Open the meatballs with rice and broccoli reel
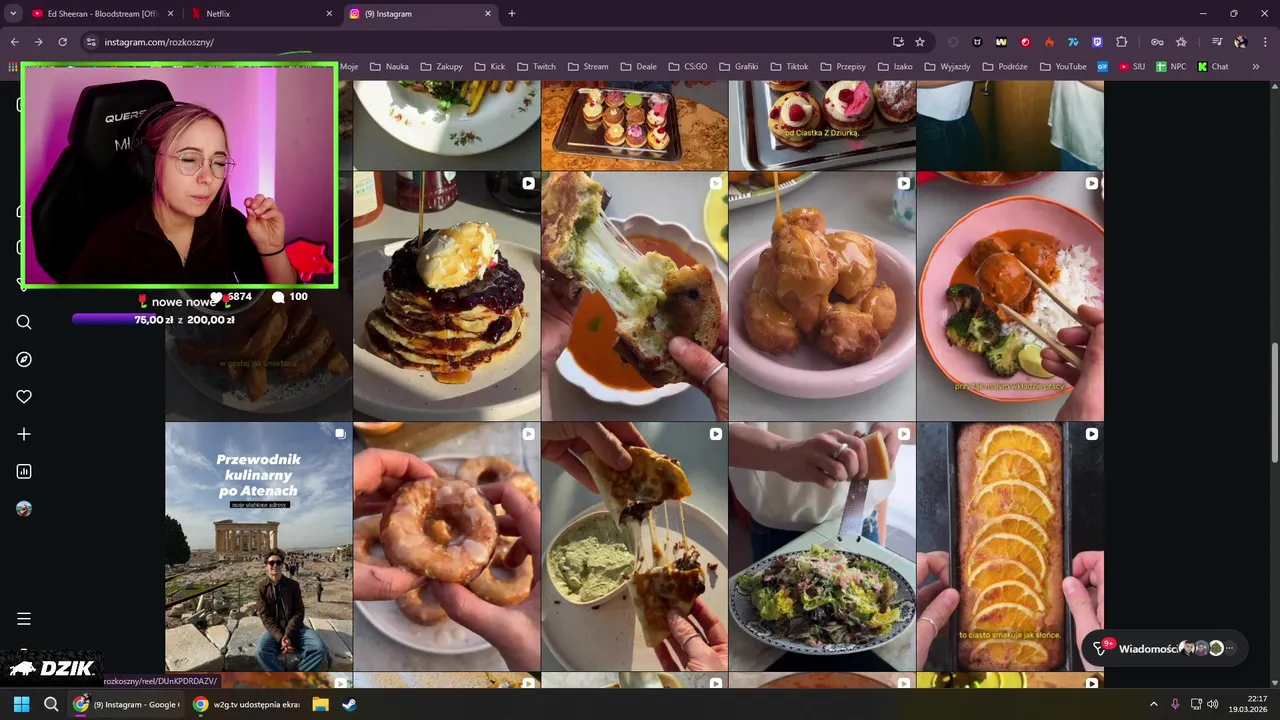The height and width of the screenshot is (720, 1280). (x=1010, y=296)
